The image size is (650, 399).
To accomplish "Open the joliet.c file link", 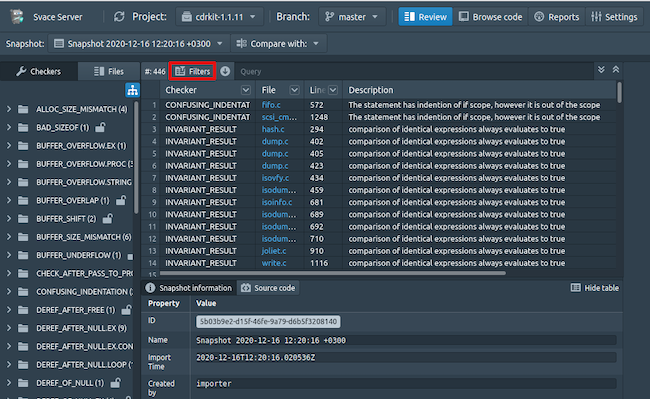I will [274, 251].
